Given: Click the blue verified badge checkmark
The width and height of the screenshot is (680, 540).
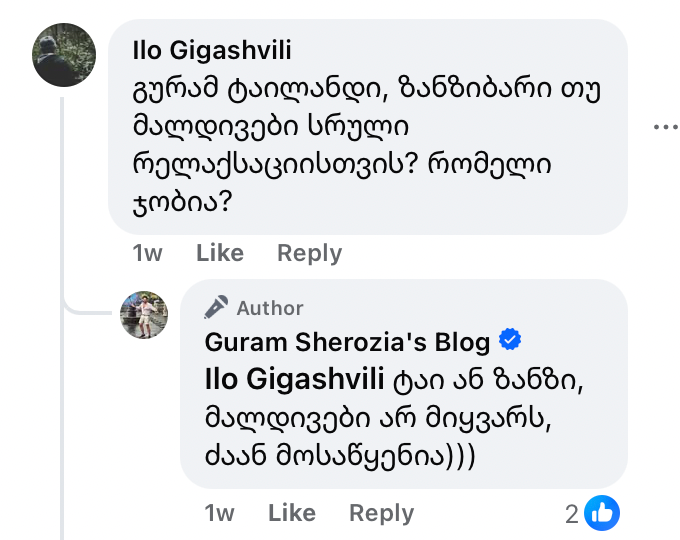Looking at the screenshot, I should [510, 341].
